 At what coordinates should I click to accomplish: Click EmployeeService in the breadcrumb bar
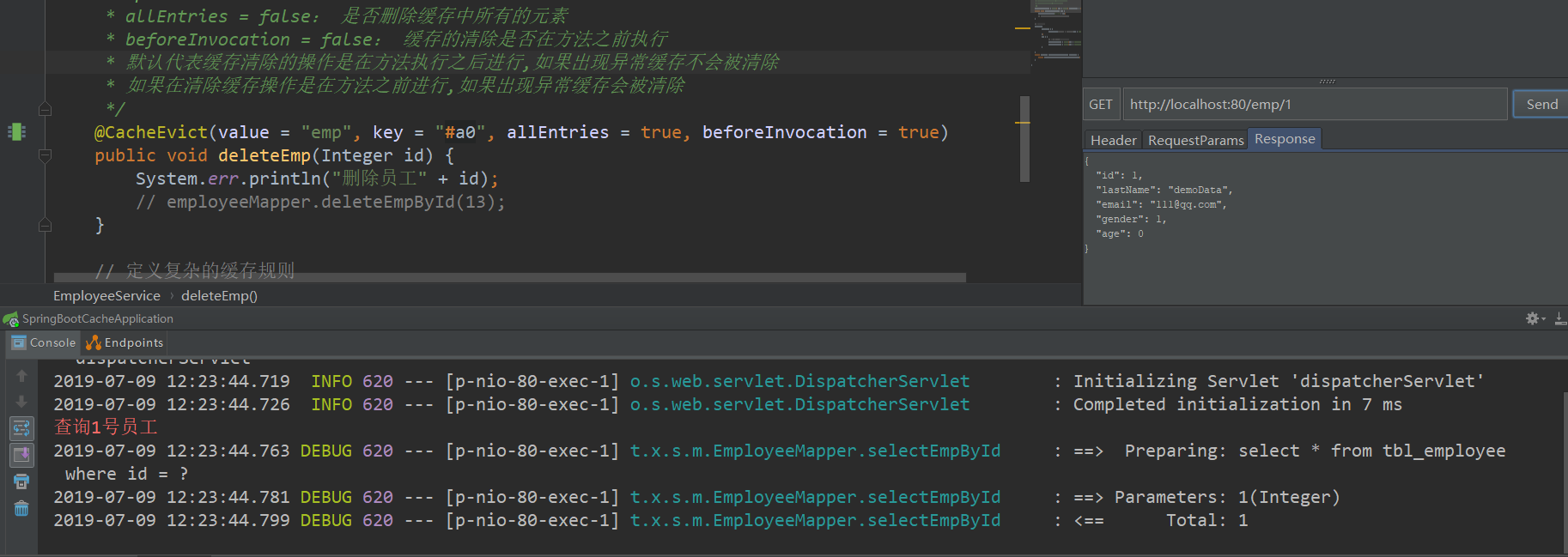tap(106, 295)
